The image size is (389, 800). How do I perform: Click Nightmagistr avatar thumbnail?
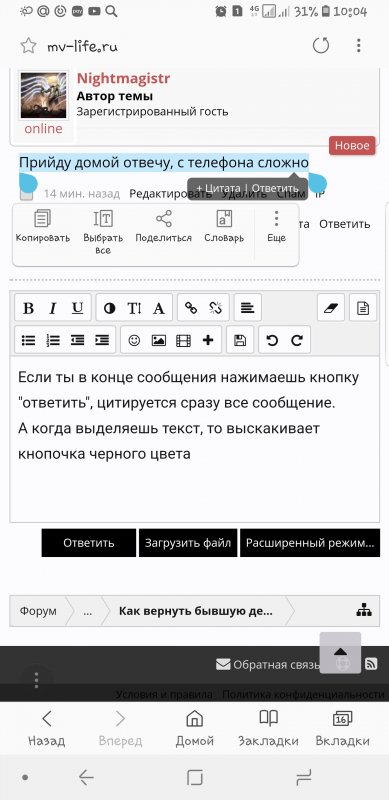pos(43,95)
